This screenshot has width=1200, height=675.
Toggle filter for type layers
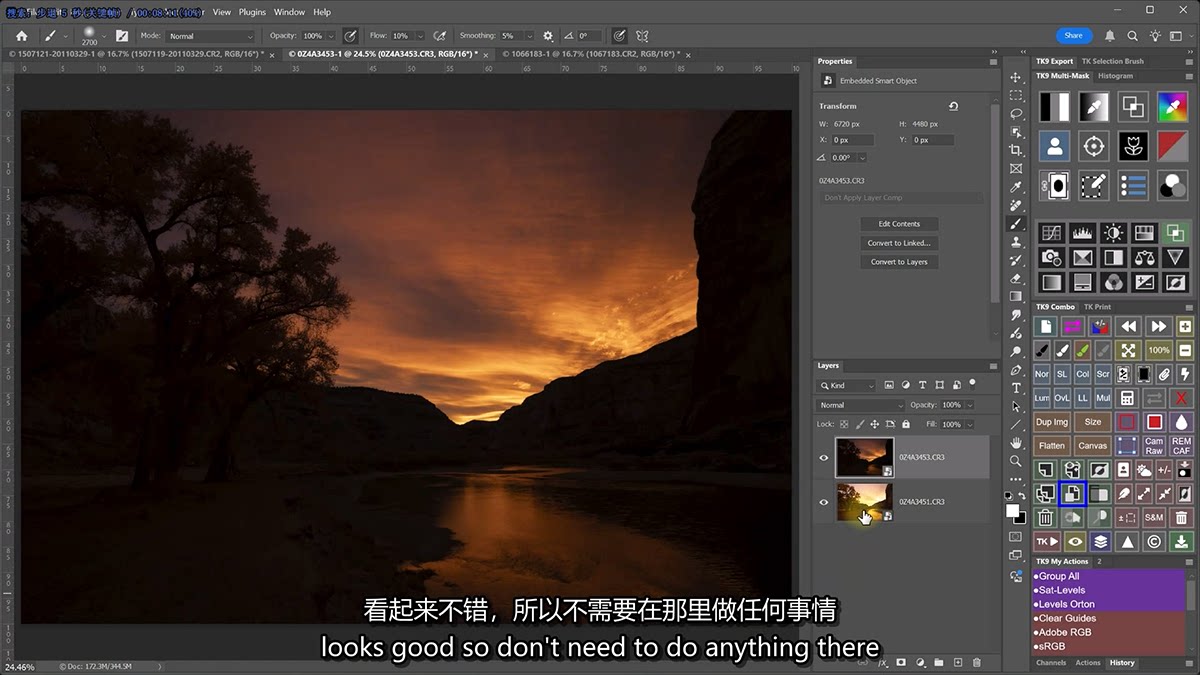[922, 385]
